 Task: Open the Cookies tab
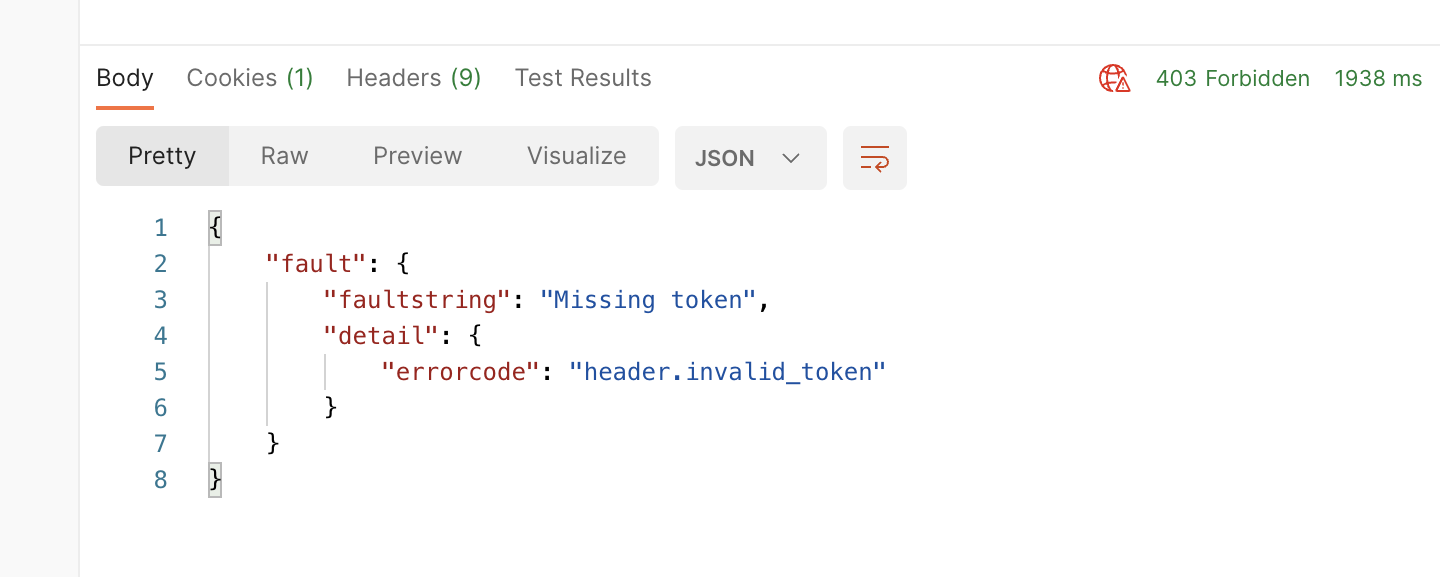click(x=249, y=78)
